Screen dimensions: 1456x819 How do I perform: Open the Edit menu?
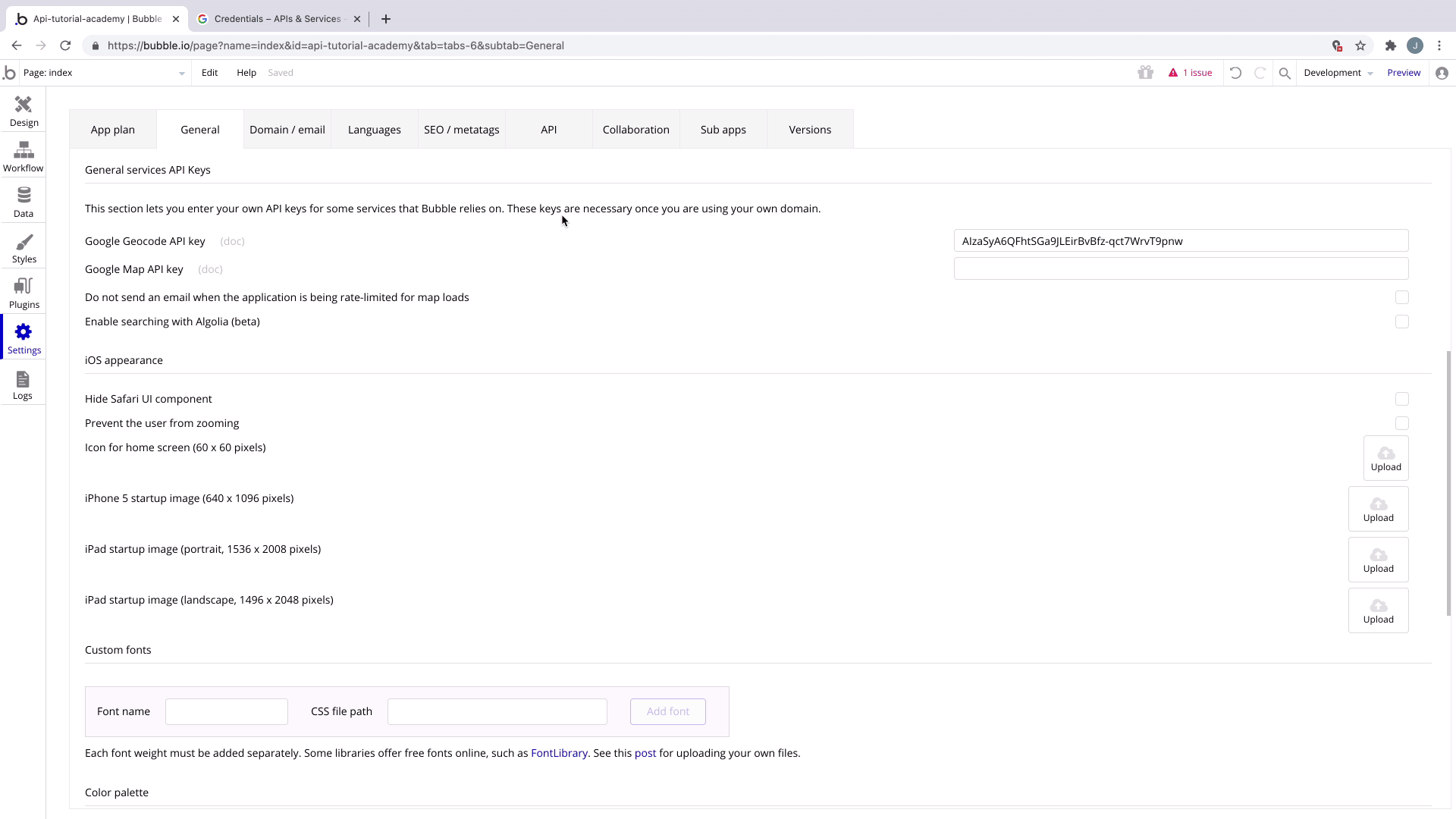click(x=209, y=73)
